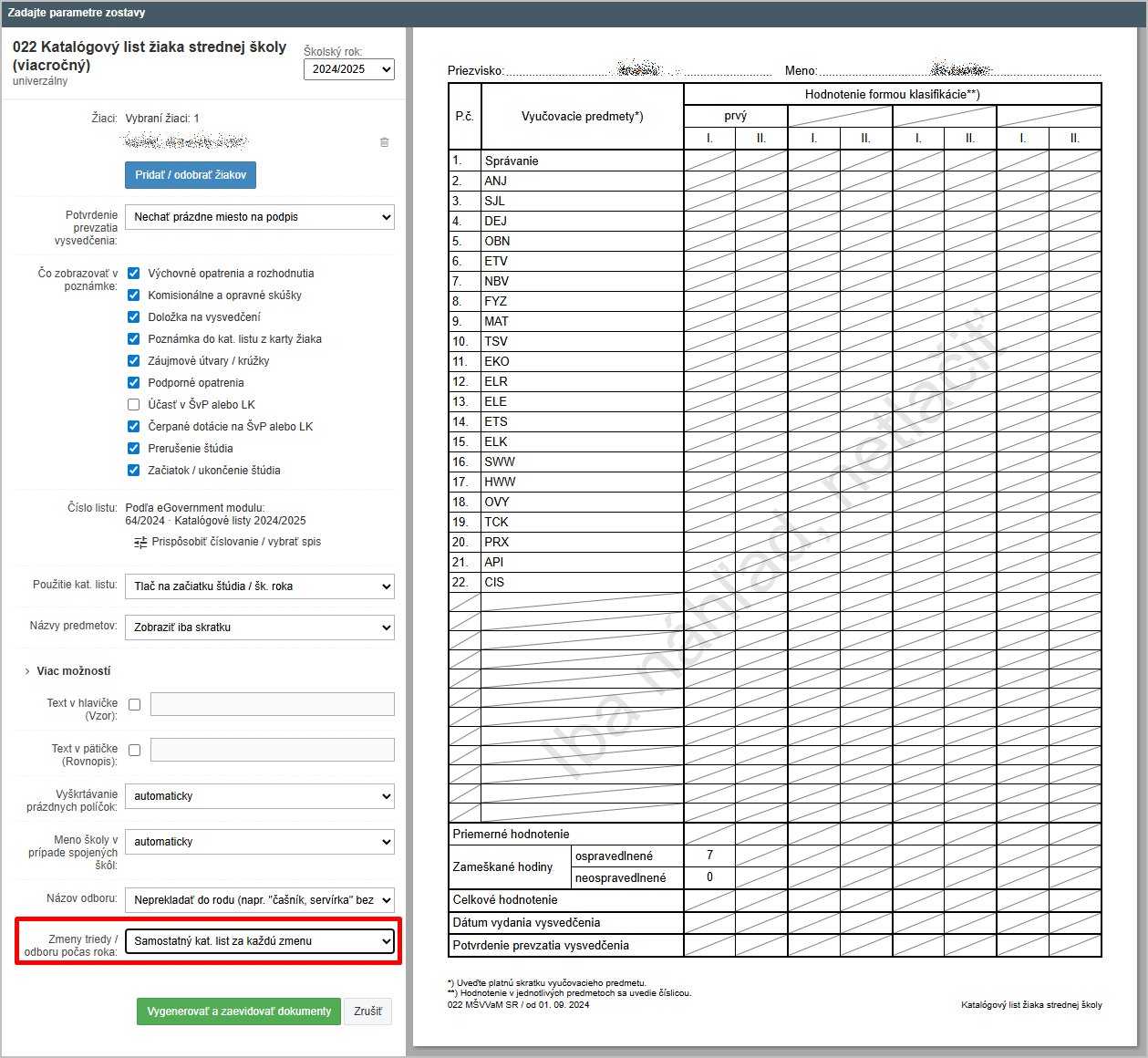The image size is (1148, 1058).
Task: Click Priemerné hodnotenie row label
Action: pyautogui.click(x=511, y=835)
